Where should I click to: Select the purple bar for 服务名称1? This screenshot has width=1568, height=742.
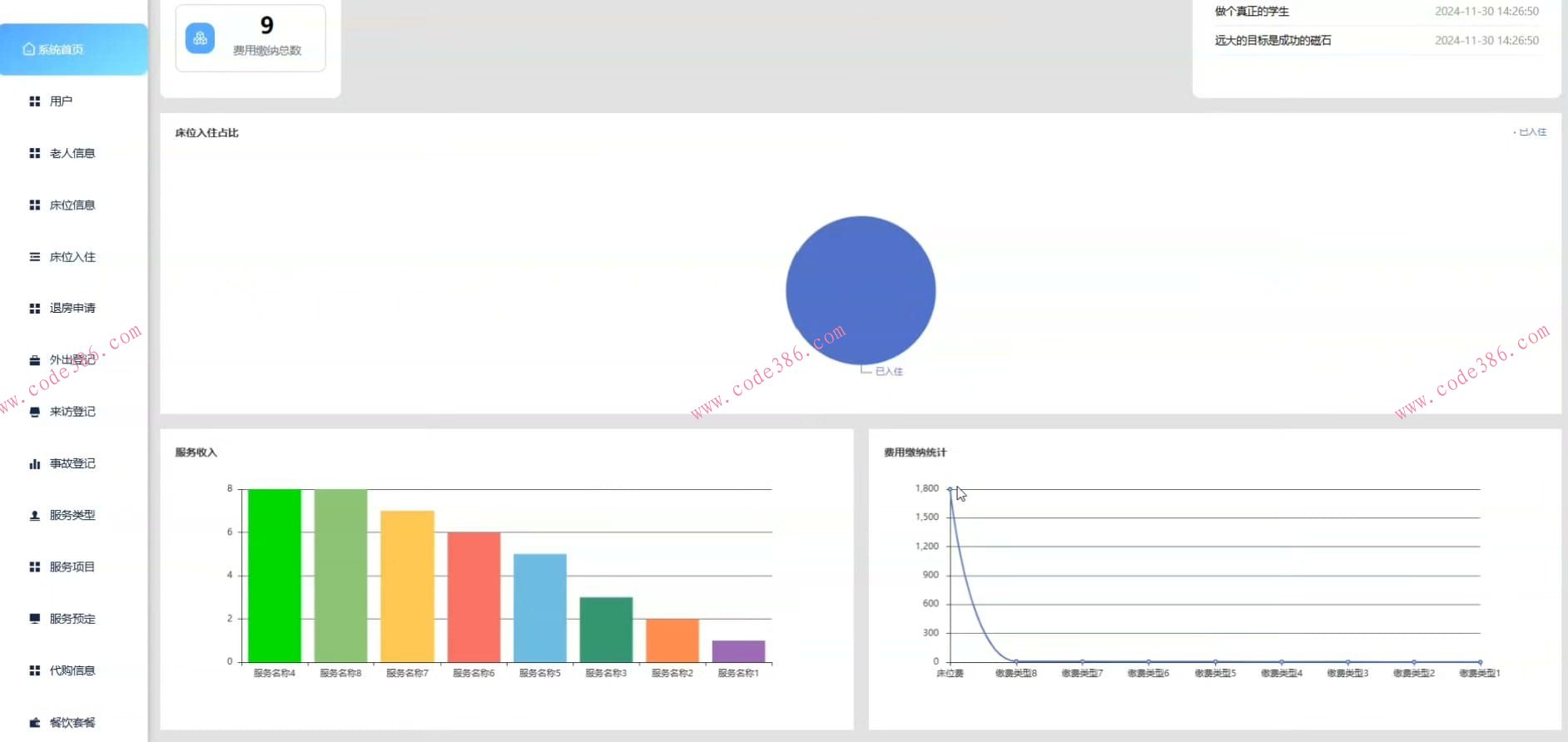point(738,651)
